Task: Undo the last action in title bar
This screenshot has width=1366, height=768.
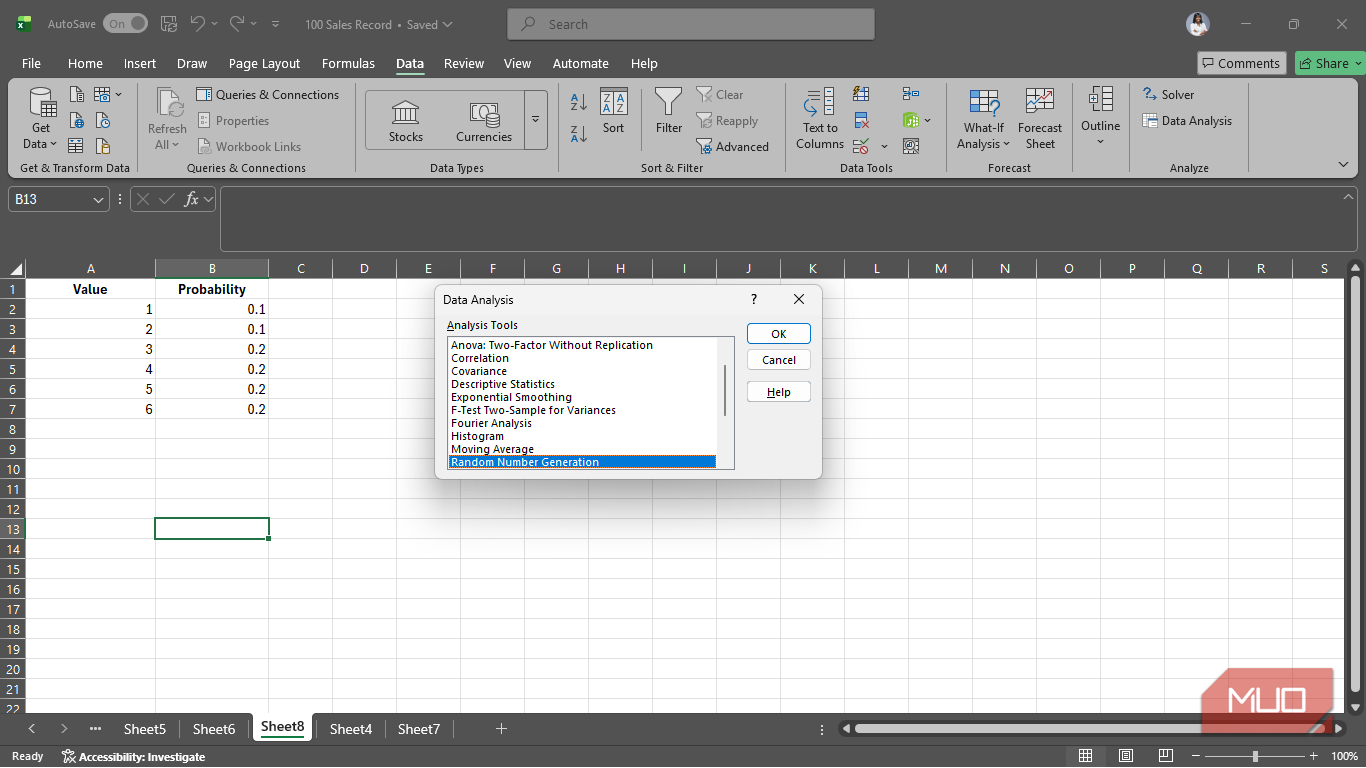Action: pos(198,24)
